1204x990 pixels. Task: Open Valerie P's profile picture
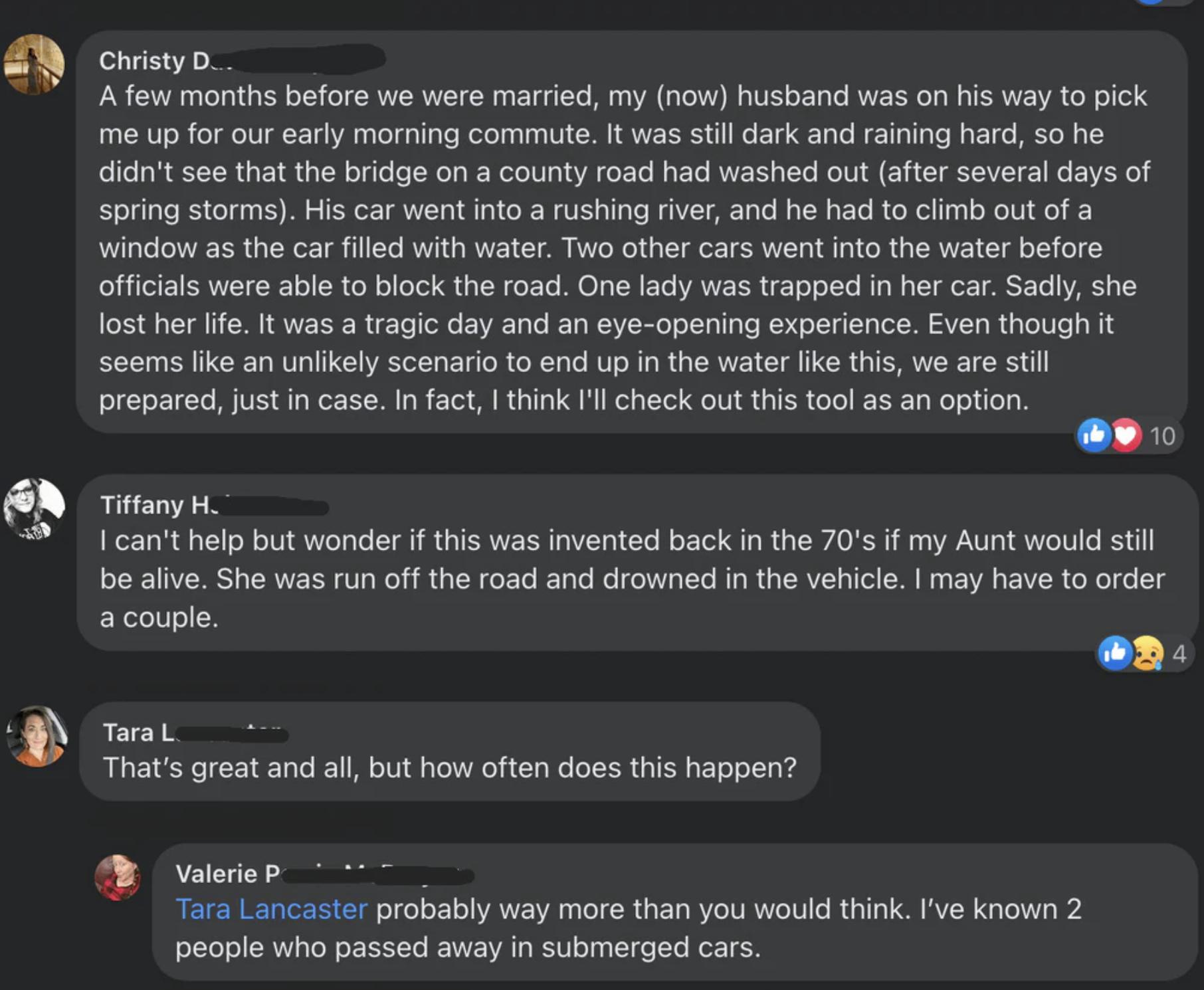click(x=118, y=877)
